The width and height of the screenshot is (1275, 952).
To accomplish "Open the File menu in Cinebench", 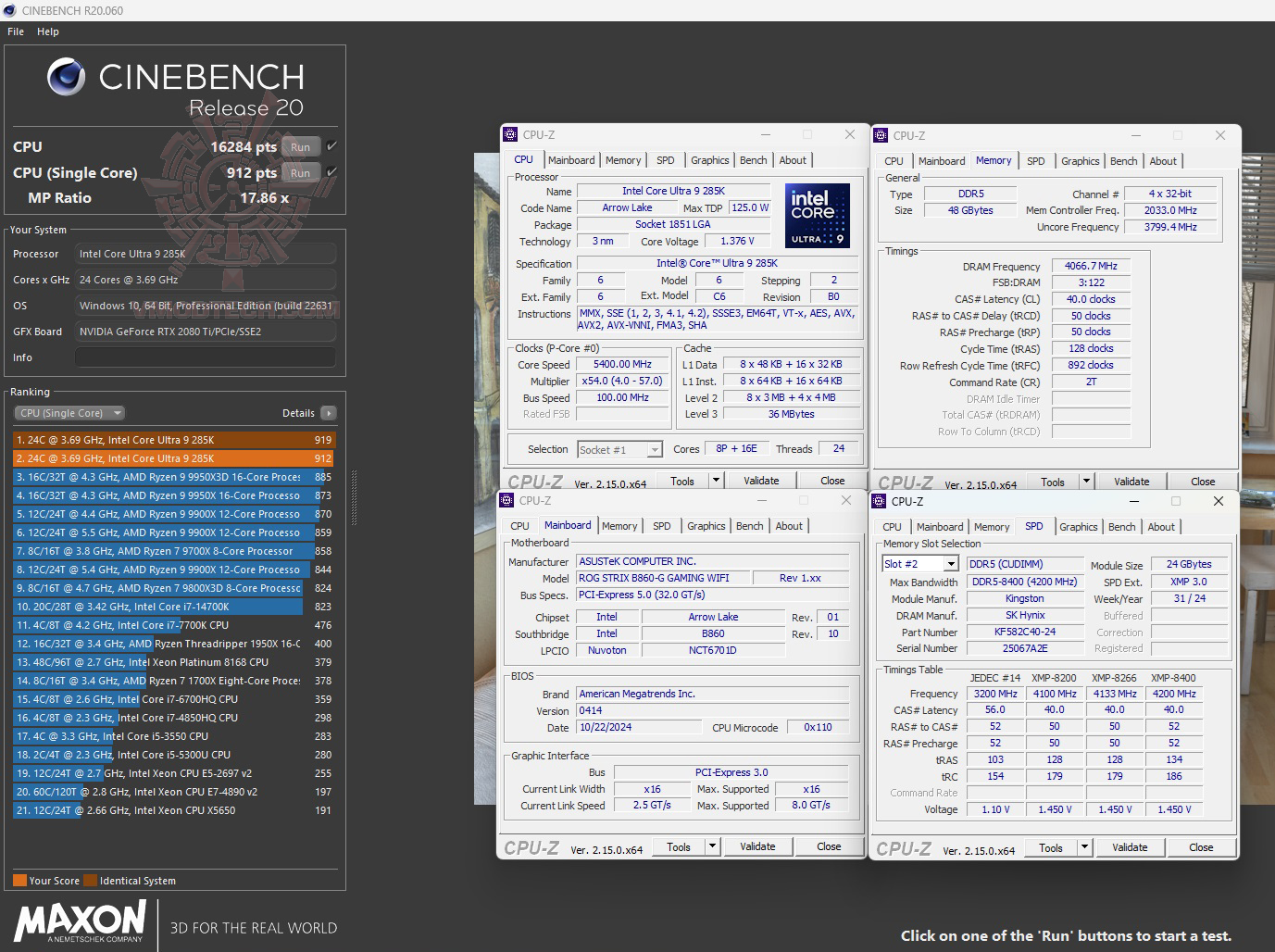I will pos(16,31).
